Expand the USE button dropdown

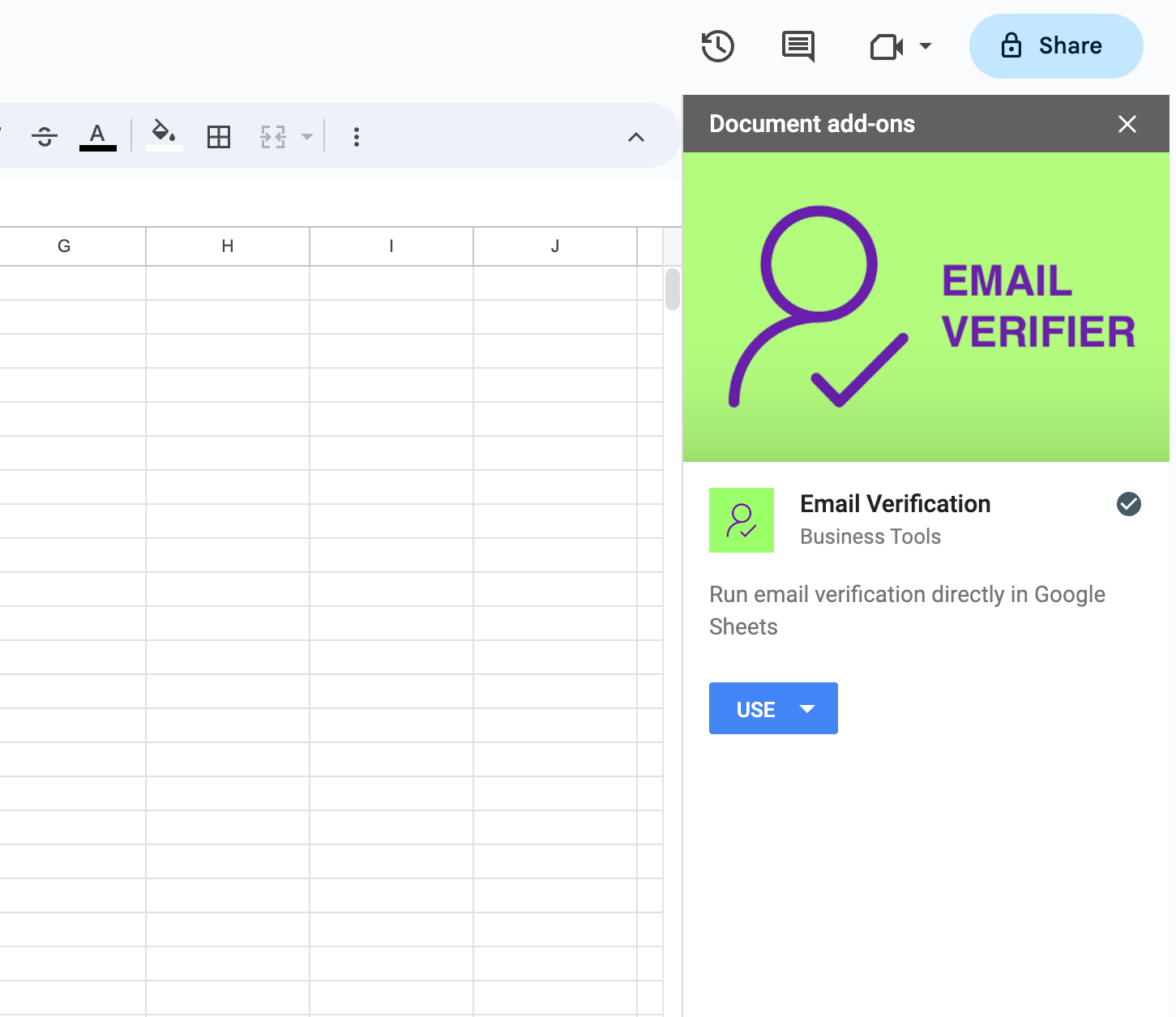(807, 708)
